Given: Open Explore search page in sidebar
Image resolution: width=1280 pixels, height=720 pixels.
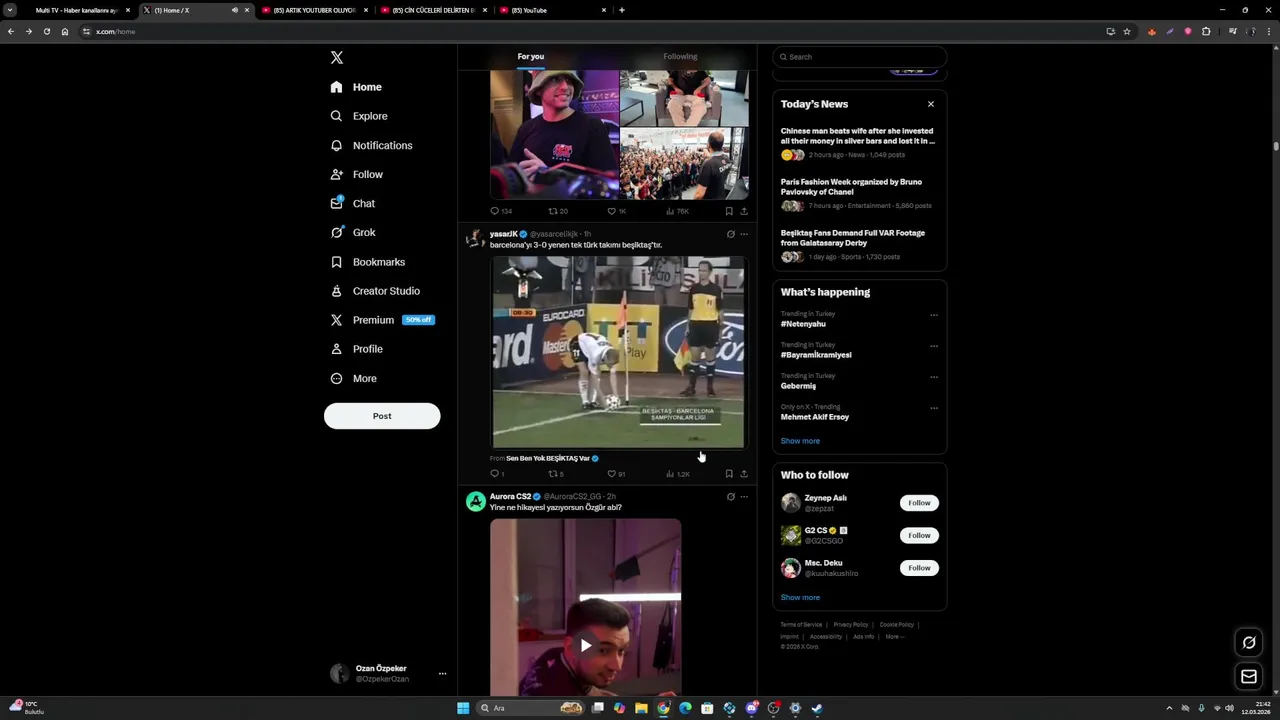Looking at the screenshot, I should (x=358, y=116).
